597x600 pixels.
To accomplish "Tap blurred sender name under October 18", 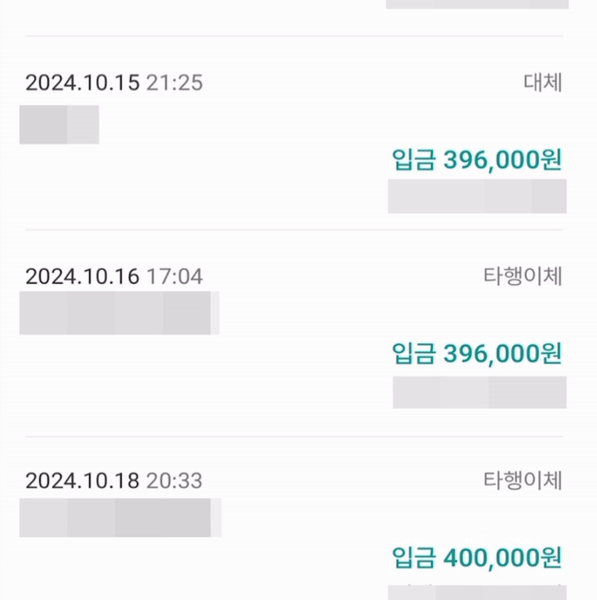I will pyautogui.click(x=120, y=517).
